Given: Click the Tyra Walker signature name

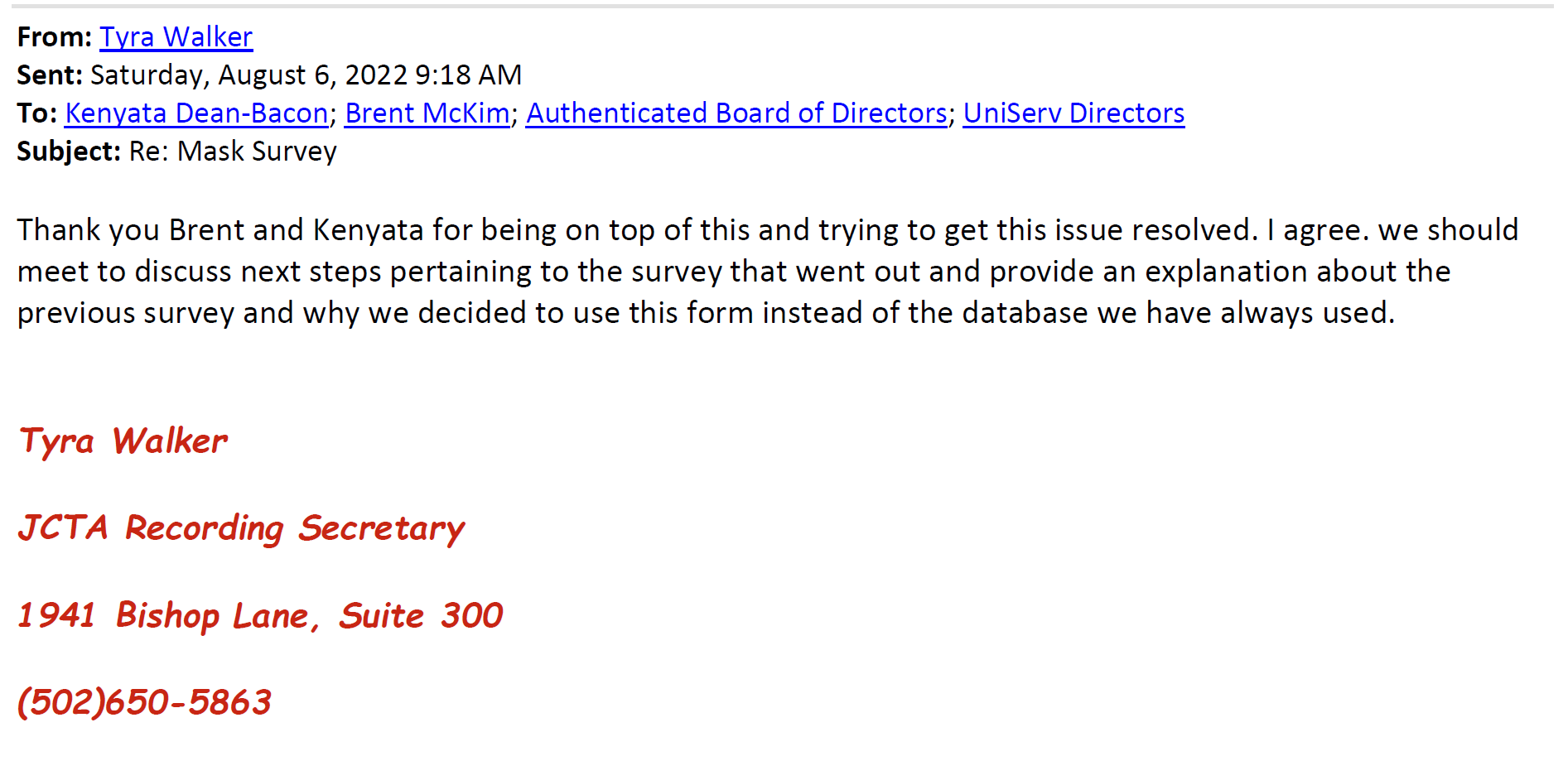Looking at the screenshot, I should (123, 441).
